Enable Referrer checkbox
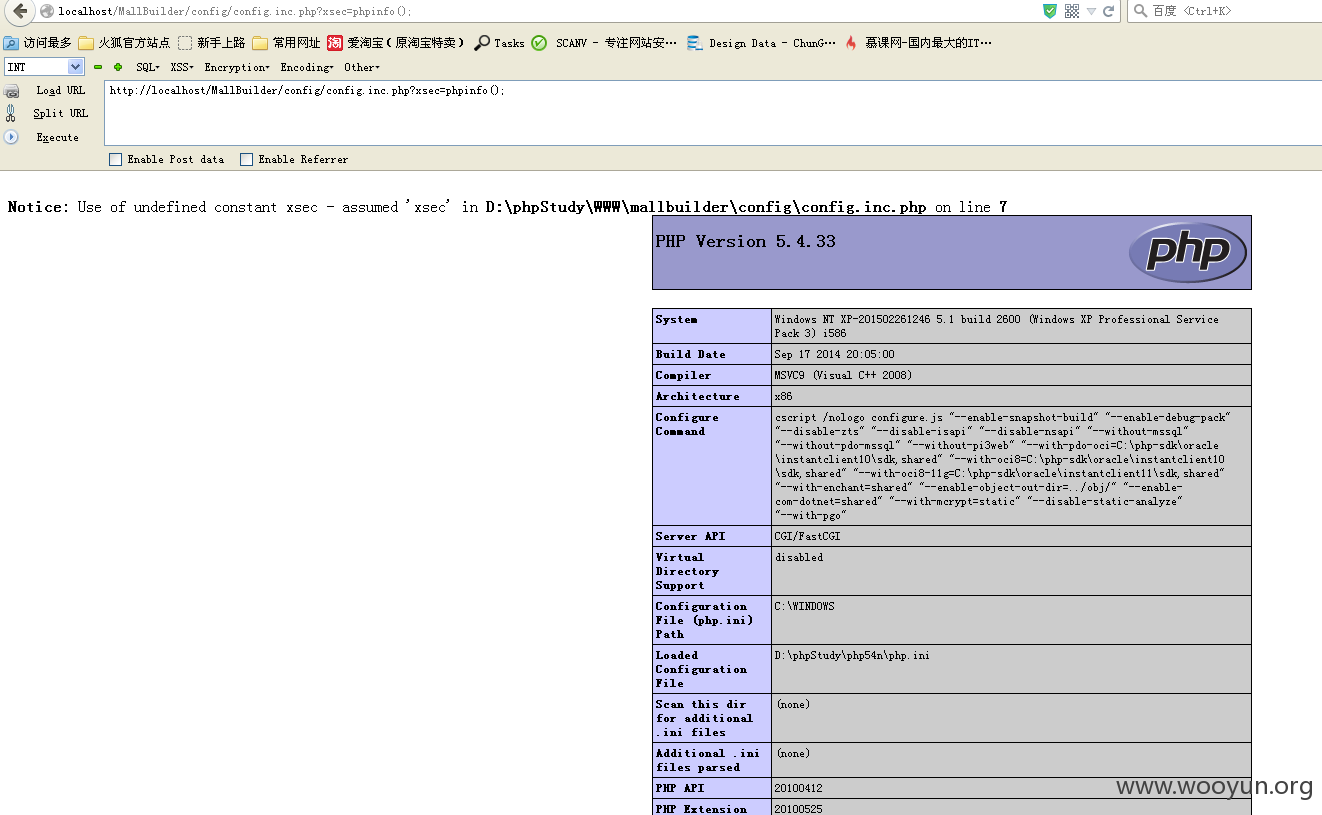 (246, 159)
